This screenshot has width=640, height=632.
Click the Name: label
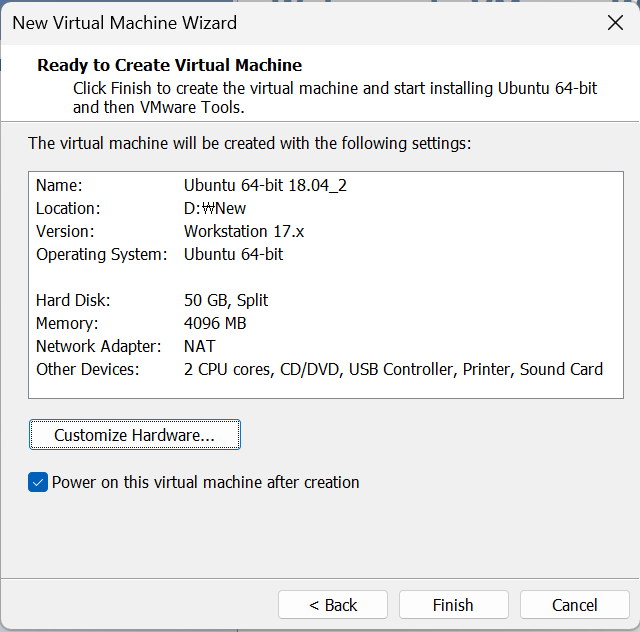click(59, 185)
